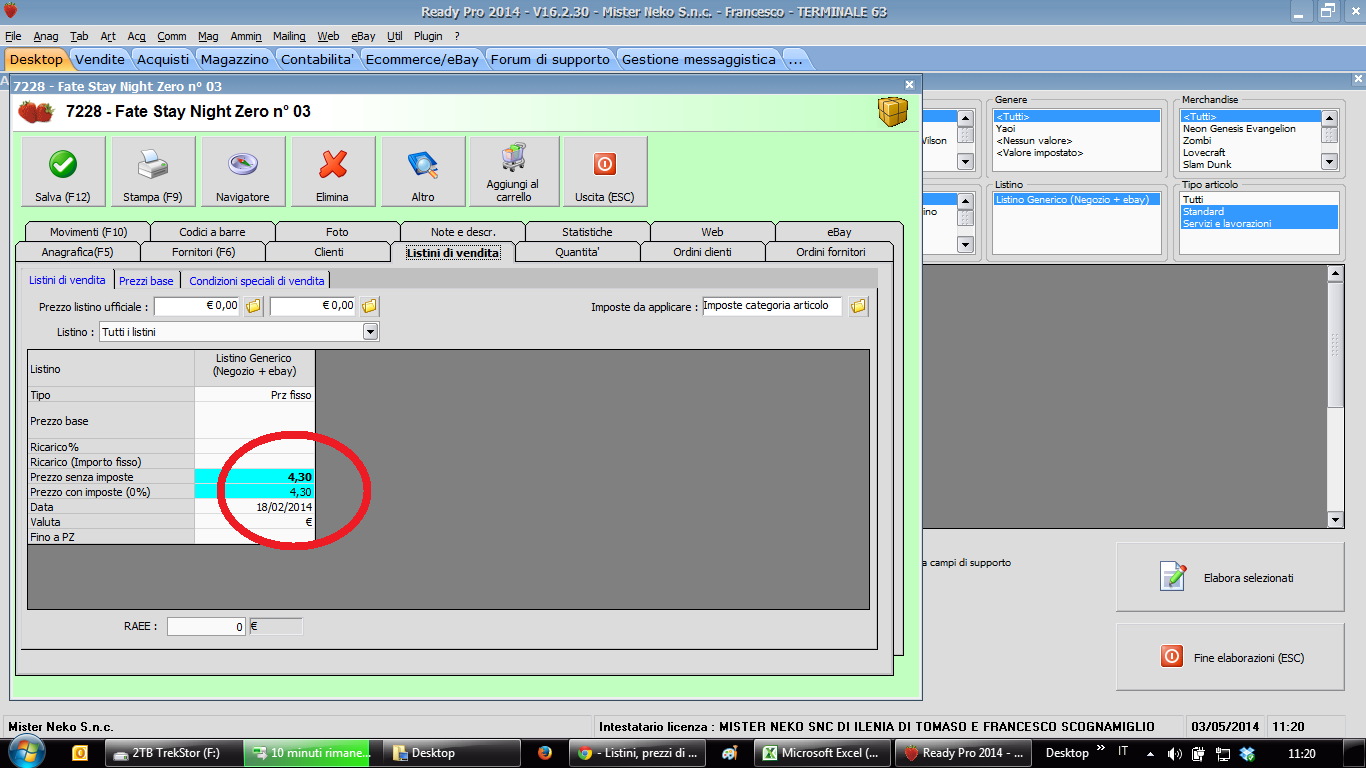This screenshot has height=768, width=1366.
Task: Click scroll-down arrow in Merchandise list
Action: coord(1329,161)
